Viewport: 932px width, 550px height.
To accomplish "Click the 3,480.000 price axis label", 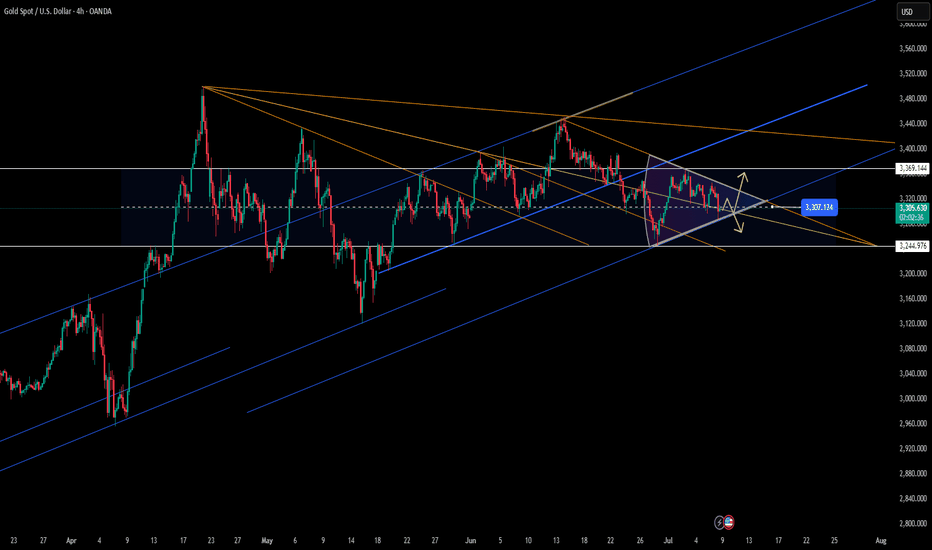I will click(x=913, y=99).
